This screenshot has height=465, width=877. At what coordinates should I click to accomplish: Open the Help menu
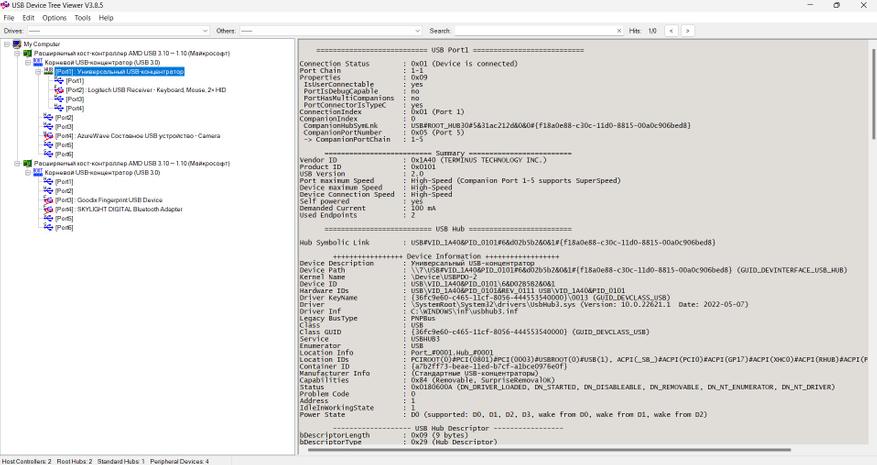click(x=106, y=18)
